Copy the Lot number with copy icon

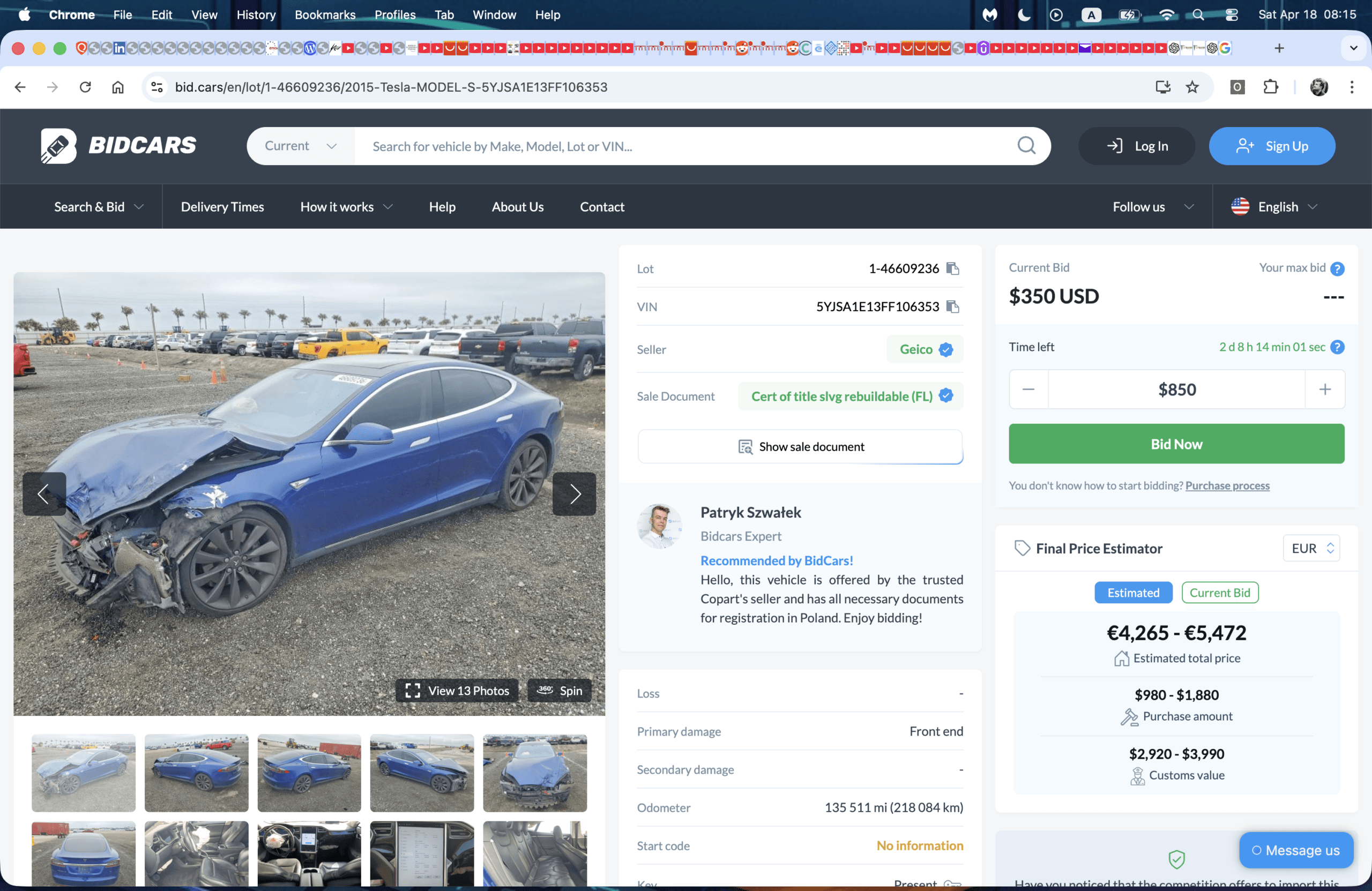953,268
